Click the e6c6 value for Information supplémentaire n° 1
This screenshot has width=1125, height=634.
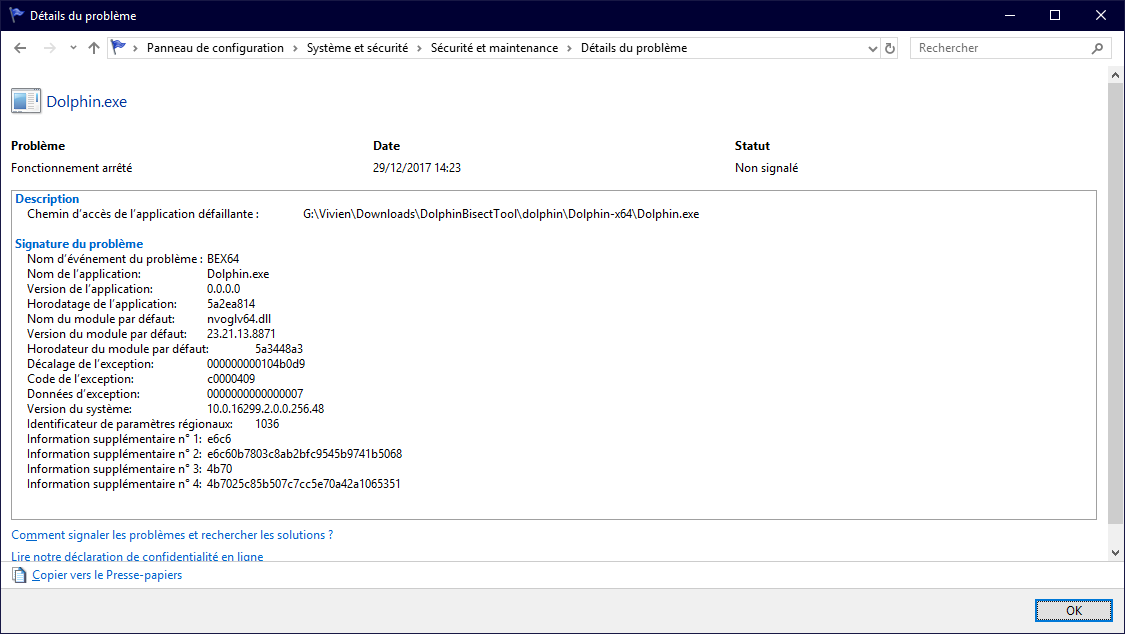(x=219, y=439)
